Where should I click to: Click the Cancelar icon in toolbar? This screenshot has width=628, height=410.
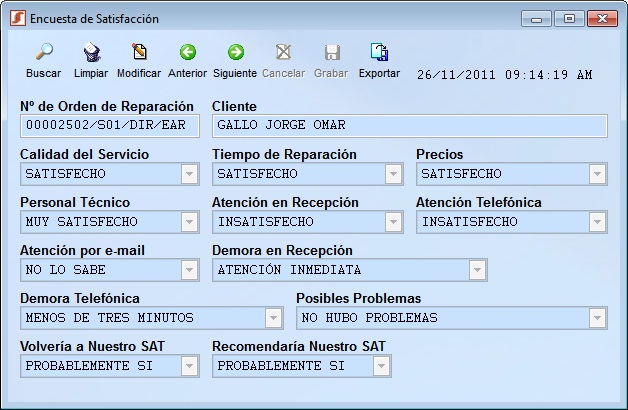[x=283, y=53]
